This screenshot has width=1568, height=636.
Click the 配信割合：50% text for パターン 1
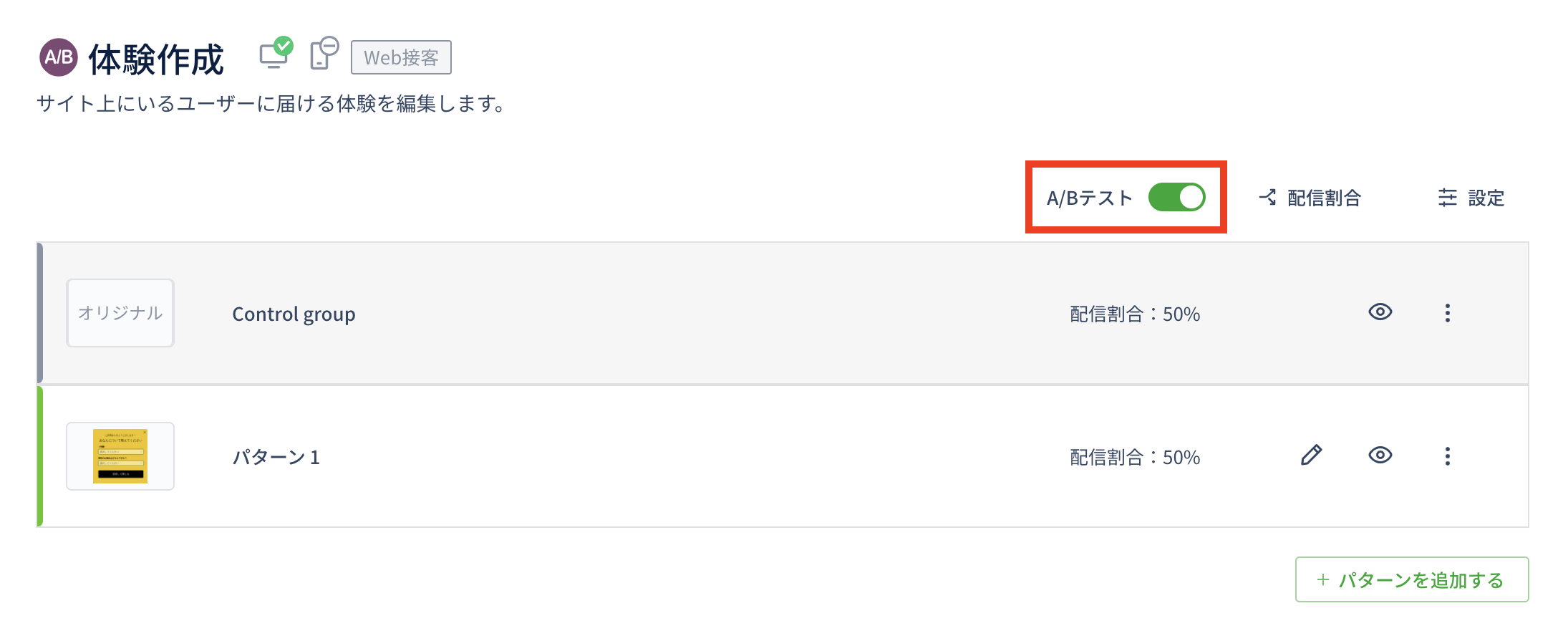click(1134, 457)
